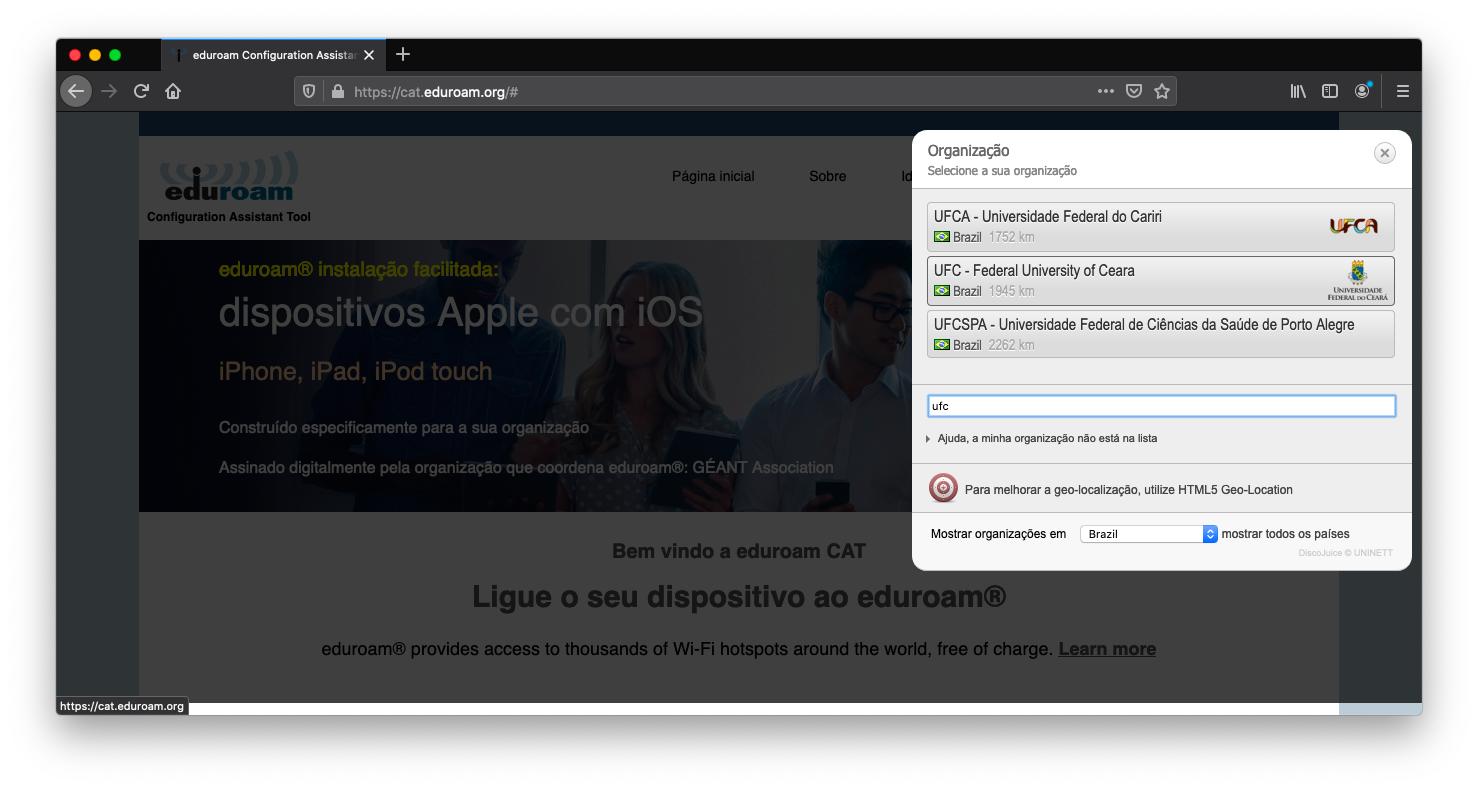
Task: Open the Firefox hamburger menu
Action: 1403,91
